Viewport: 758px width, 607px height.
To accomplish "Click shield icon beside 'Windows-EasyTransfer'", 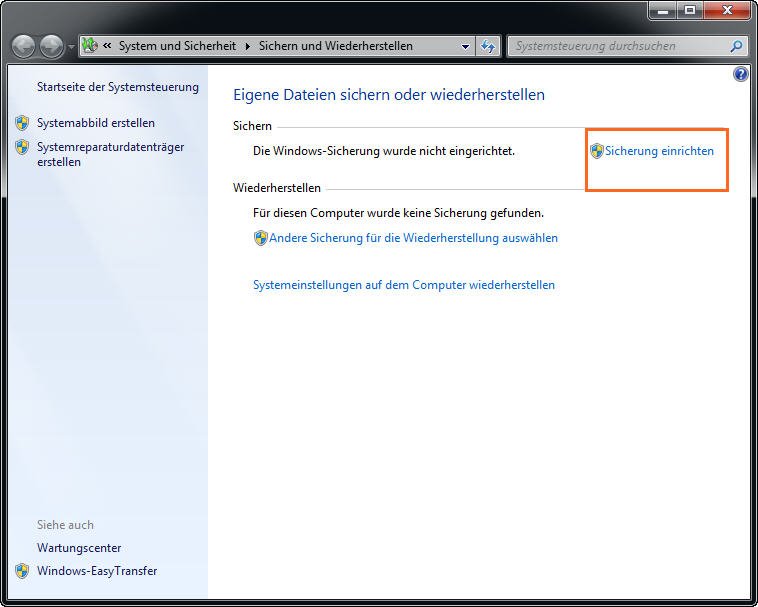I will pos(22,571).
